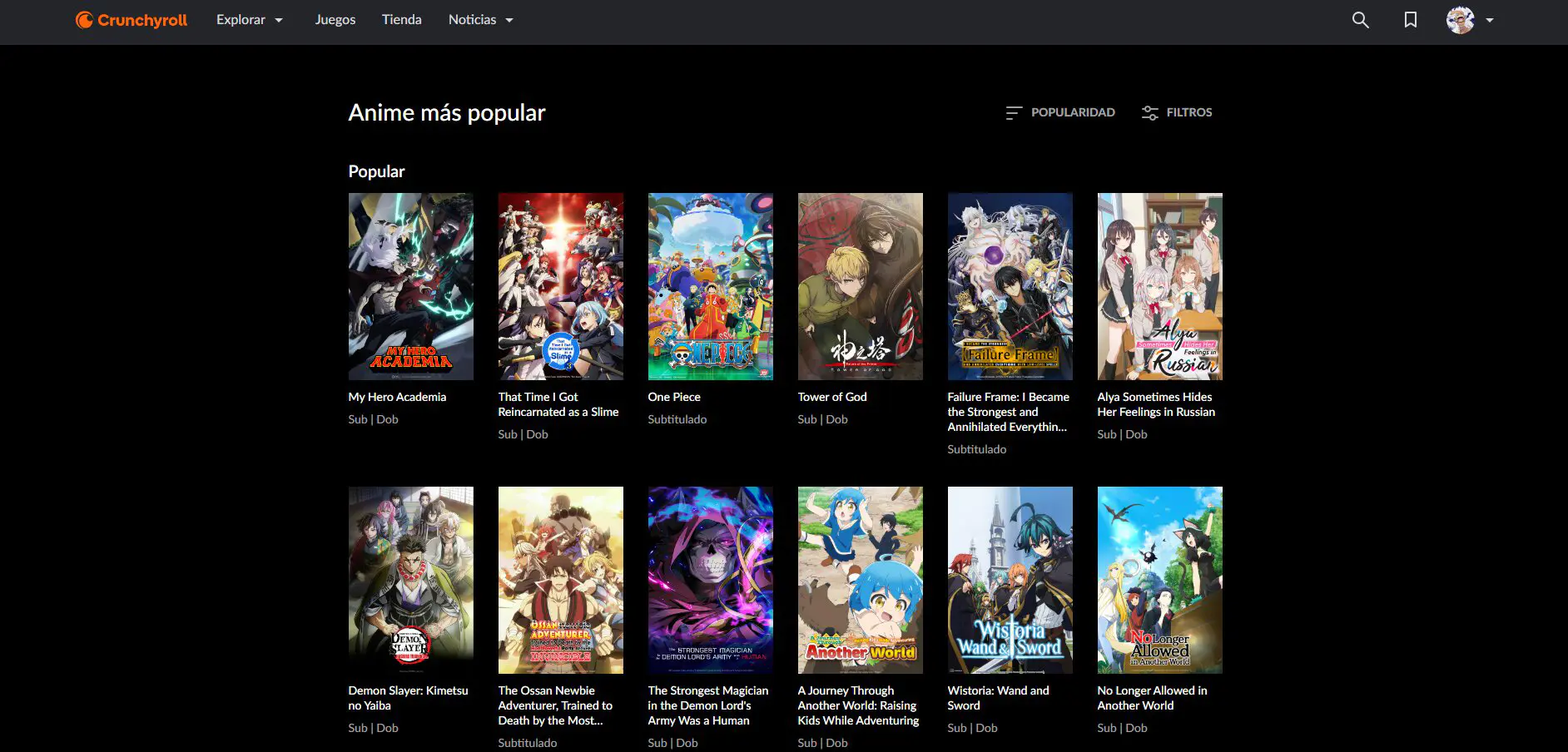Image resolution: width=1568 pixels, height=752 pixels.
Task: Open the My Hero Academia poster
Action: click(411, 286)
